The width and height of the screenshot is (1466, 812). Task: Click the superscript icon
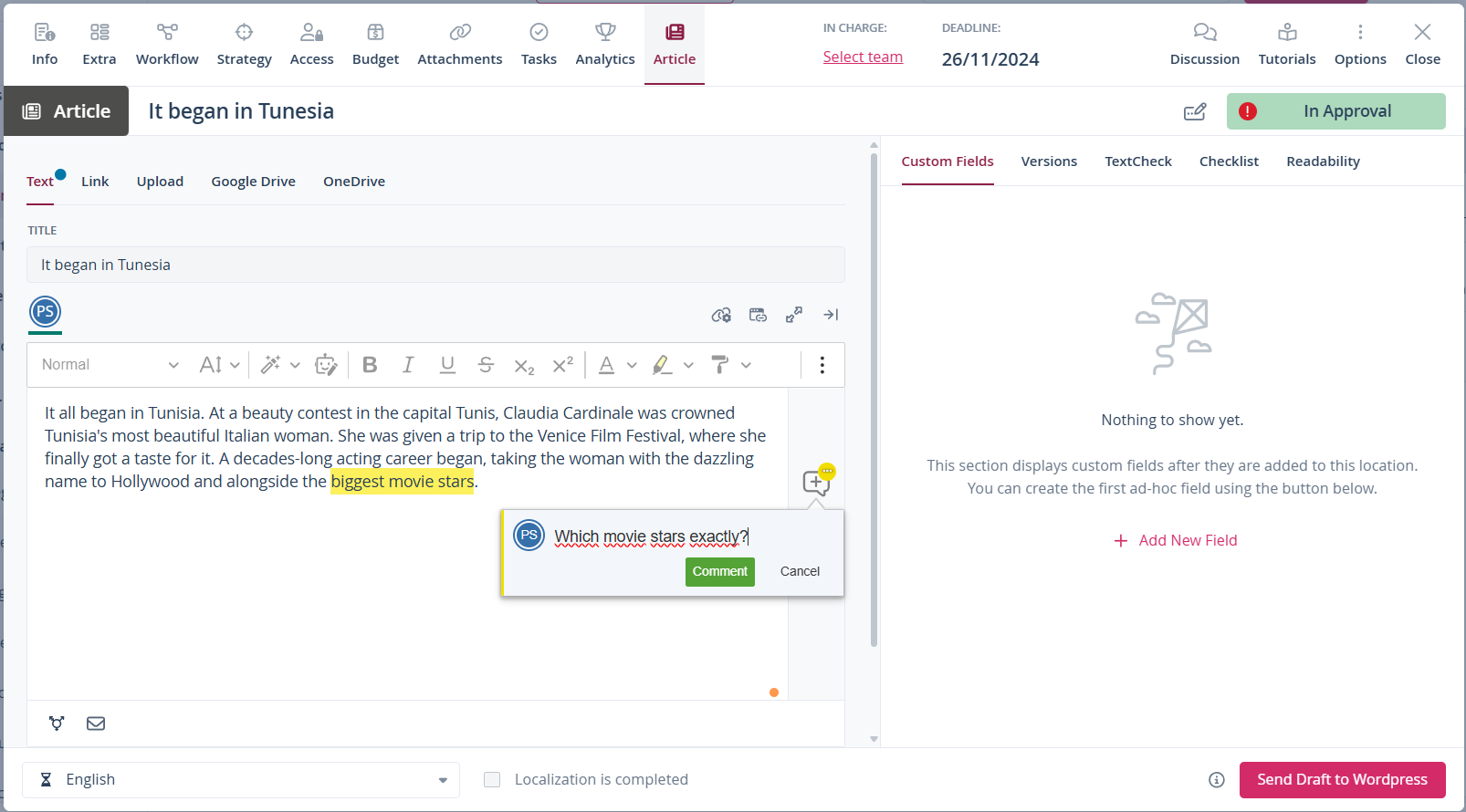[x=563, y=365]
